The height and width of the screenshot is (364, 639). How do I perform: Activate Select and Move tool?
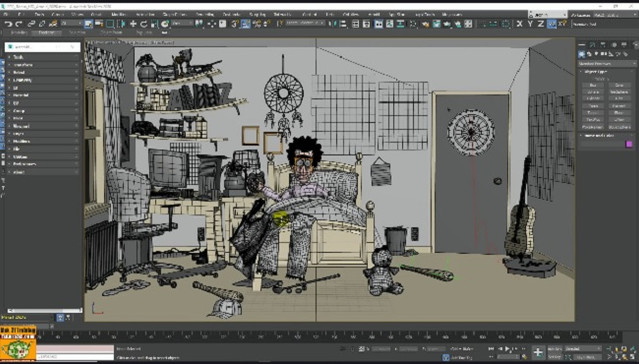133,24
